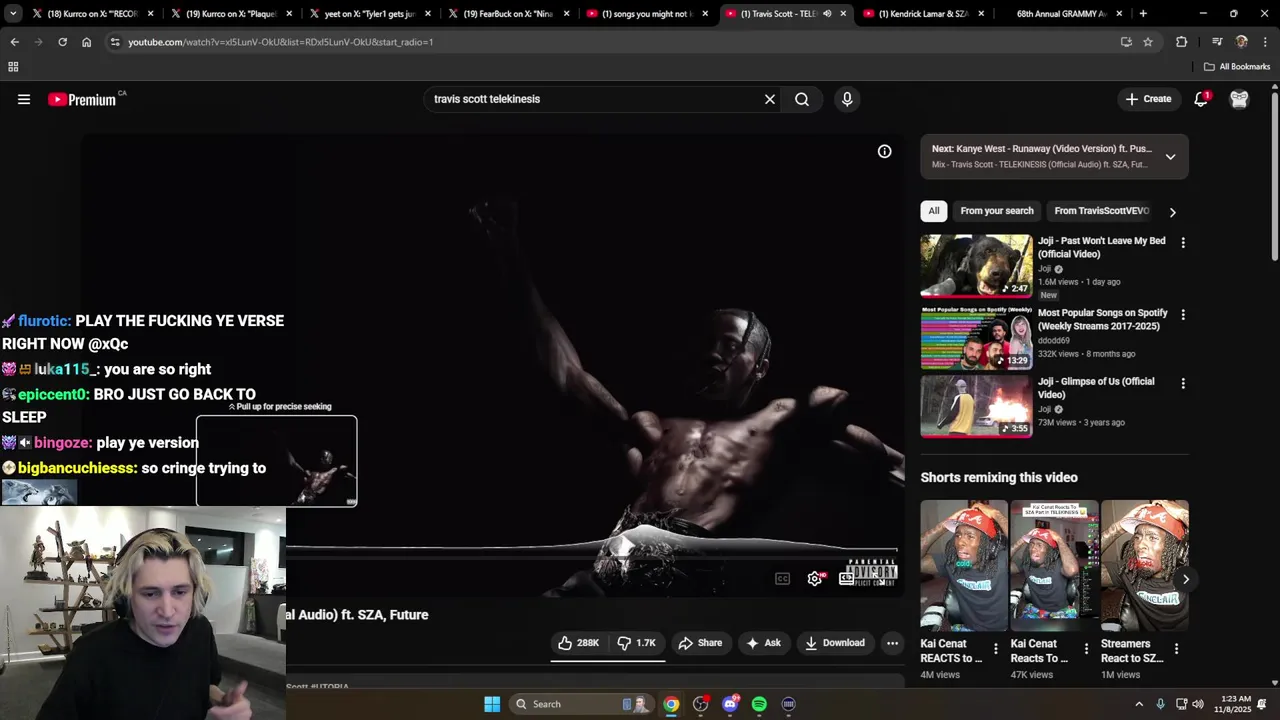The width and height of the screenshot is (1280, 720).
Task: Open options for Joji Glimpse of Us
Action: [x=1183, y=383]
